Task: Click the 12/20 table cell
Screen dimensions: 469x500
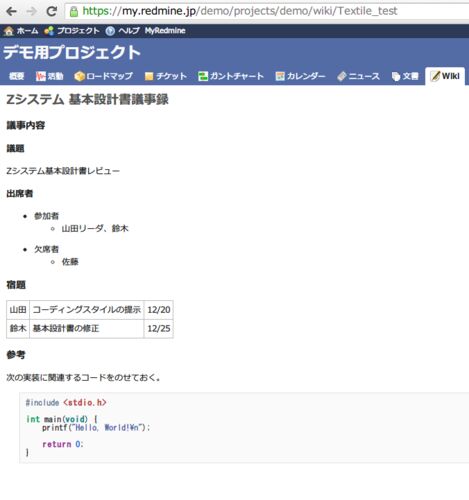Action: pos(159,310)
